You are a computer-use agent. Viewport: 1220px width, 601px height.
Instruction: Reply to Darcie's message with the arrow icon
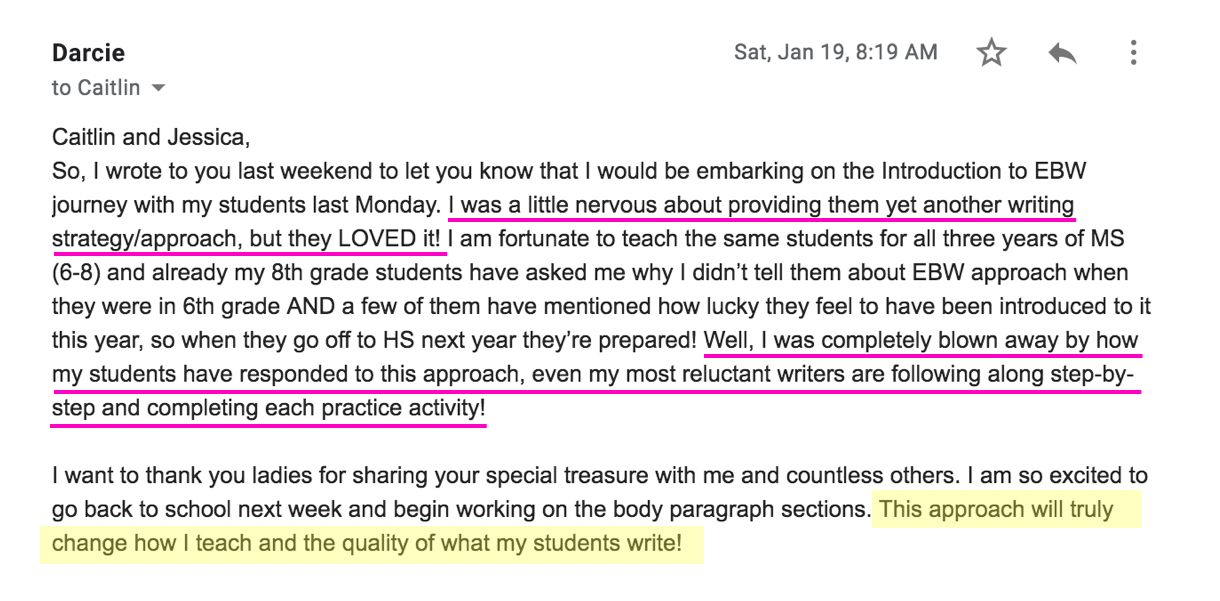(x=1062, y=54)
